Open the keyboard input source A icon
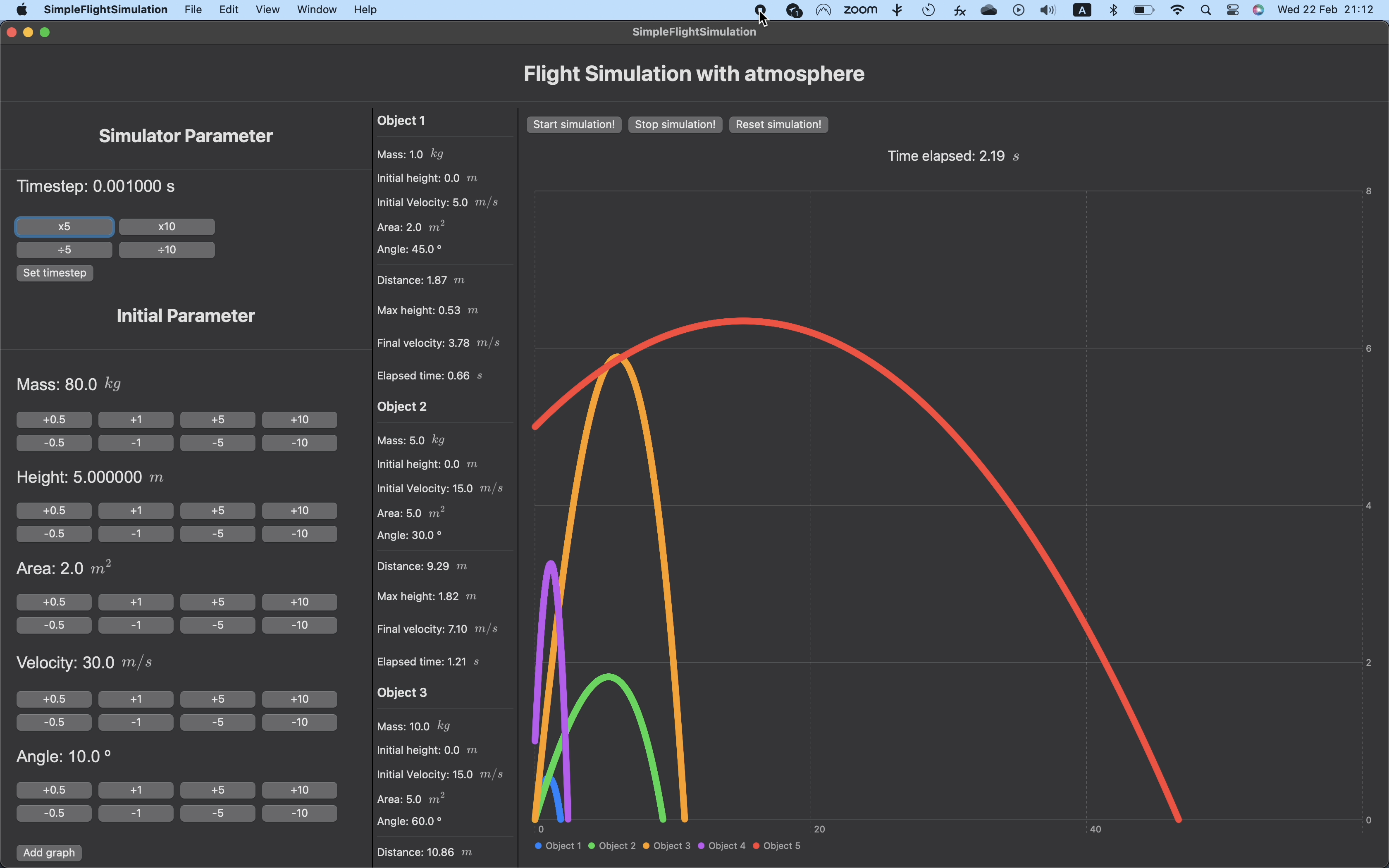Image resolution: width=1389 pixels, height=868 pixels. pyautogui.click(x=1083, y=10)
